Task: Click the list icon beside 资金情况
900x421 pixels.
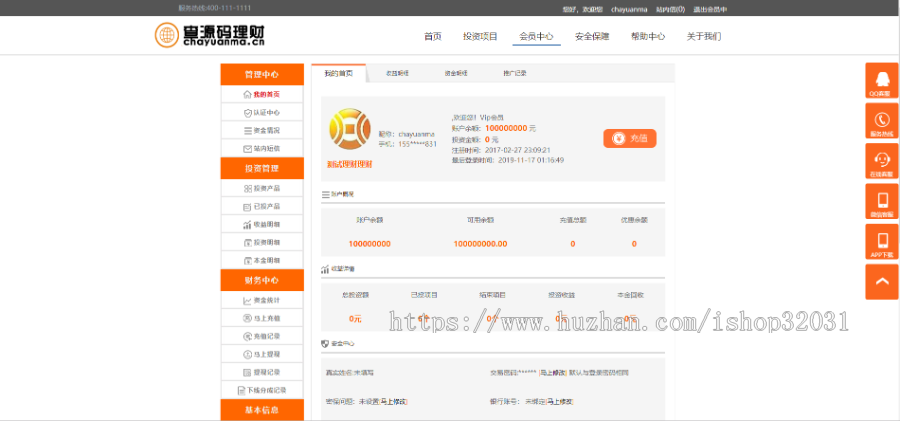Action: (x=247, y=130)
